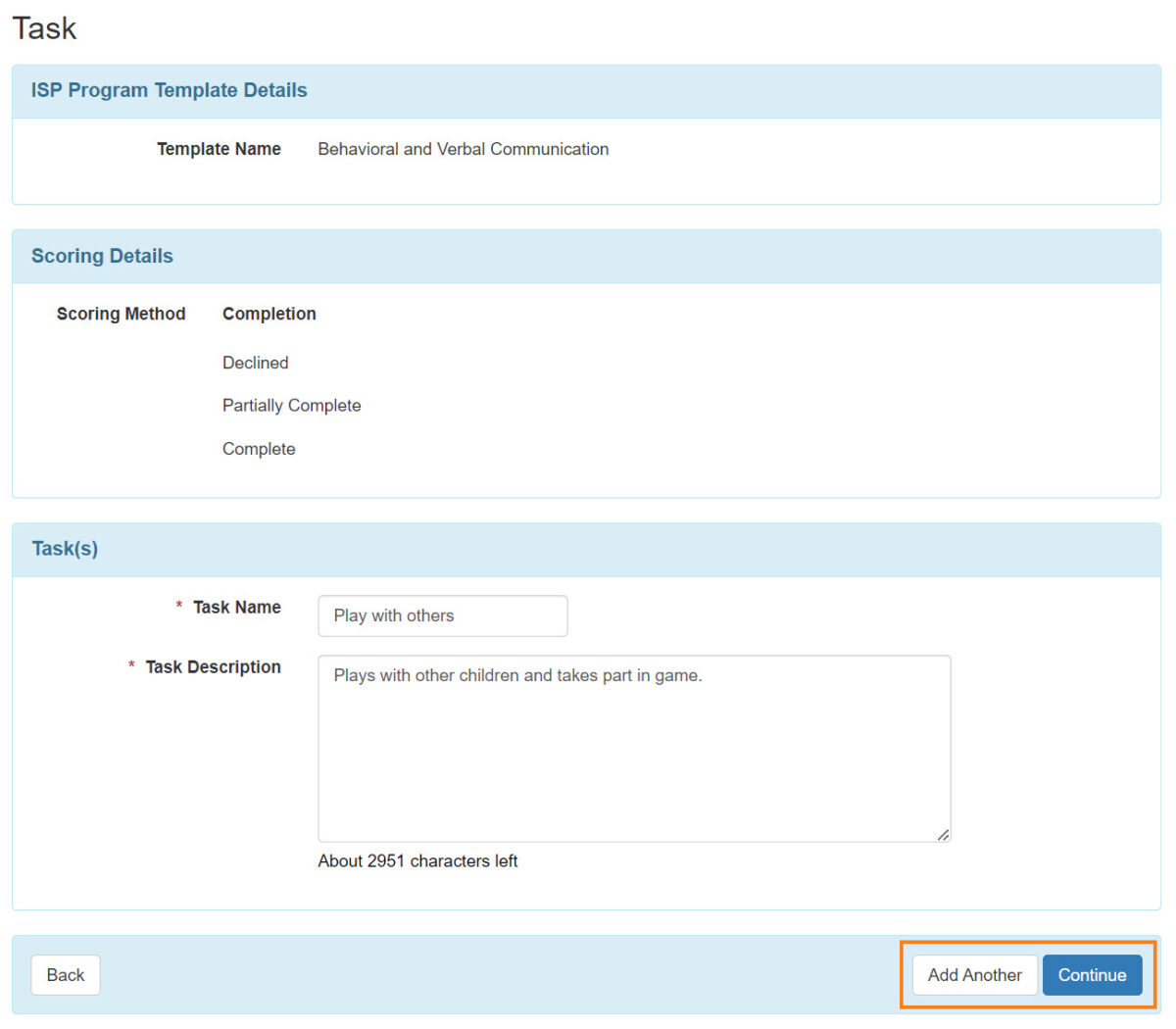Select the Complete scoring option

click(x=259, y=448)
